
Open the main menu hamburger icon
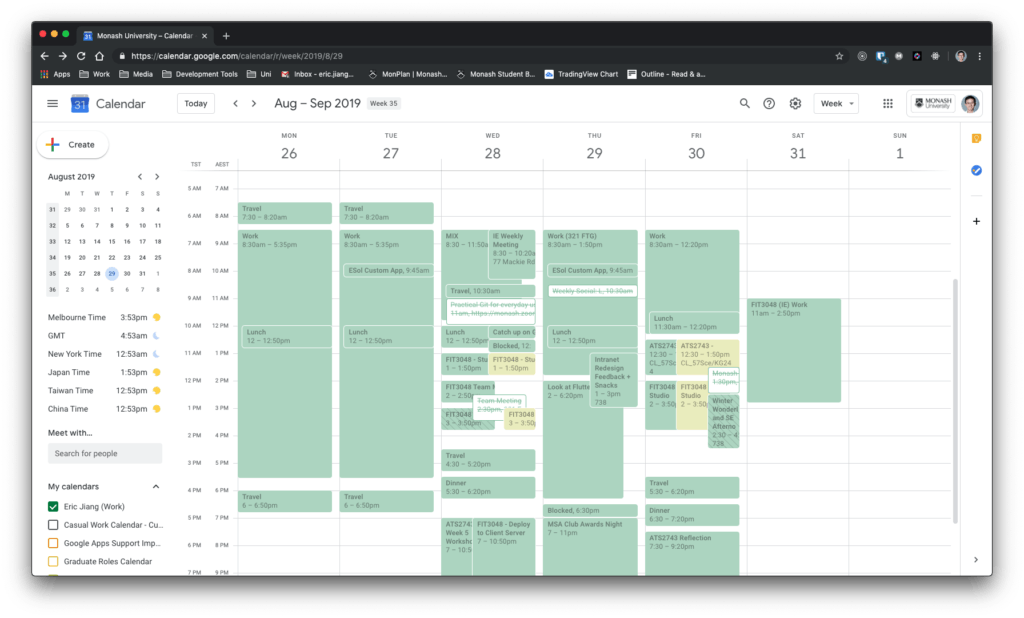tap(52, 103)
